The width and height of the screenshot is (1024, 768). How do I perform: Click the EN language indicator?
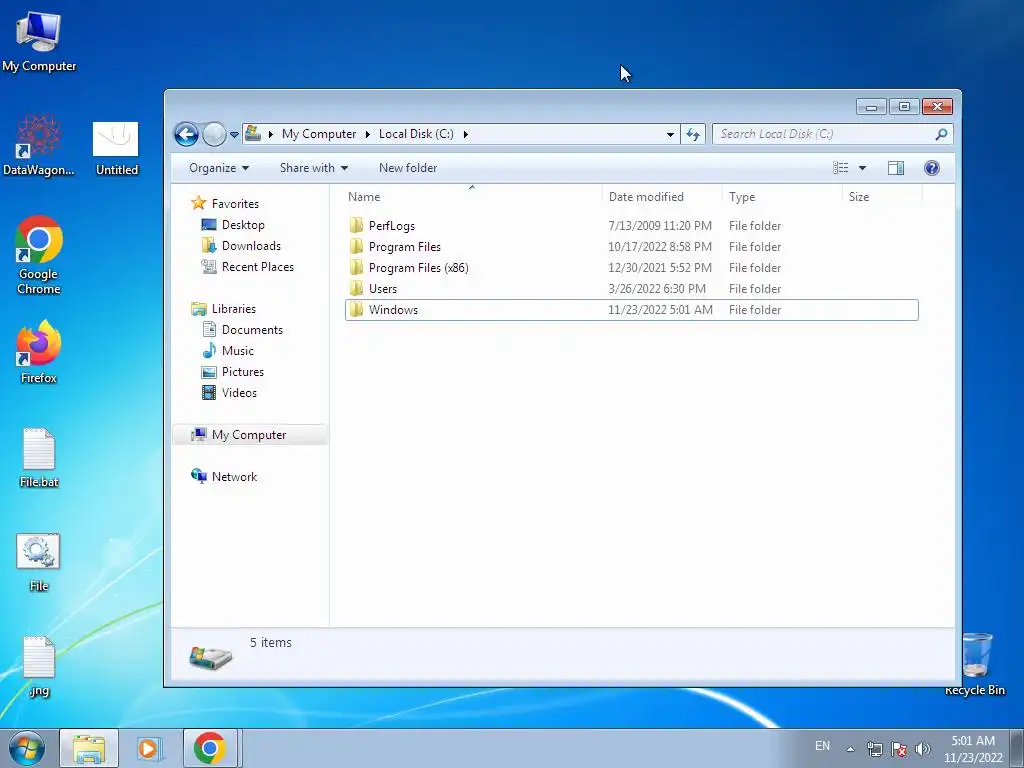point(822,746)
